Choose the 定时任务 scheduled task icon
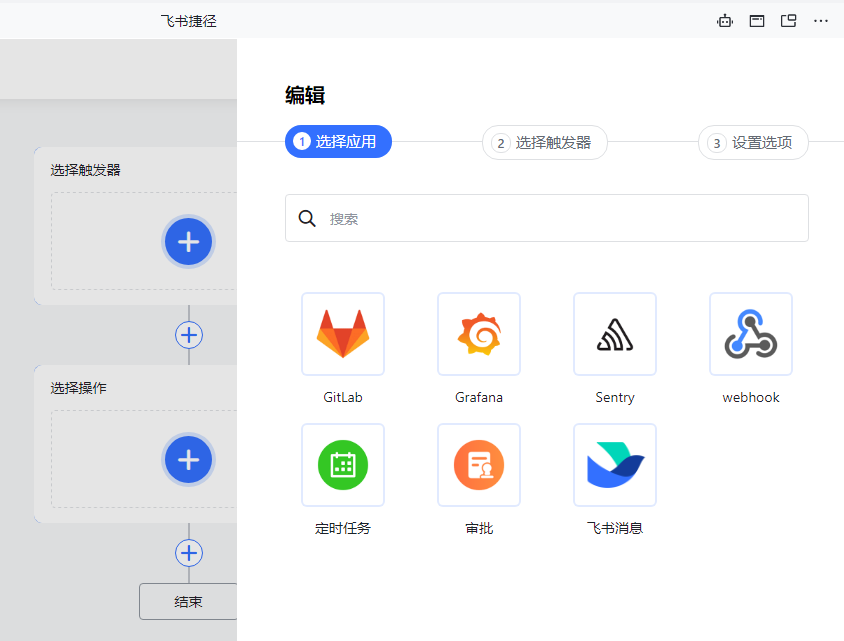The width and height of the screenshot is (844, 641). pos(343,465)
